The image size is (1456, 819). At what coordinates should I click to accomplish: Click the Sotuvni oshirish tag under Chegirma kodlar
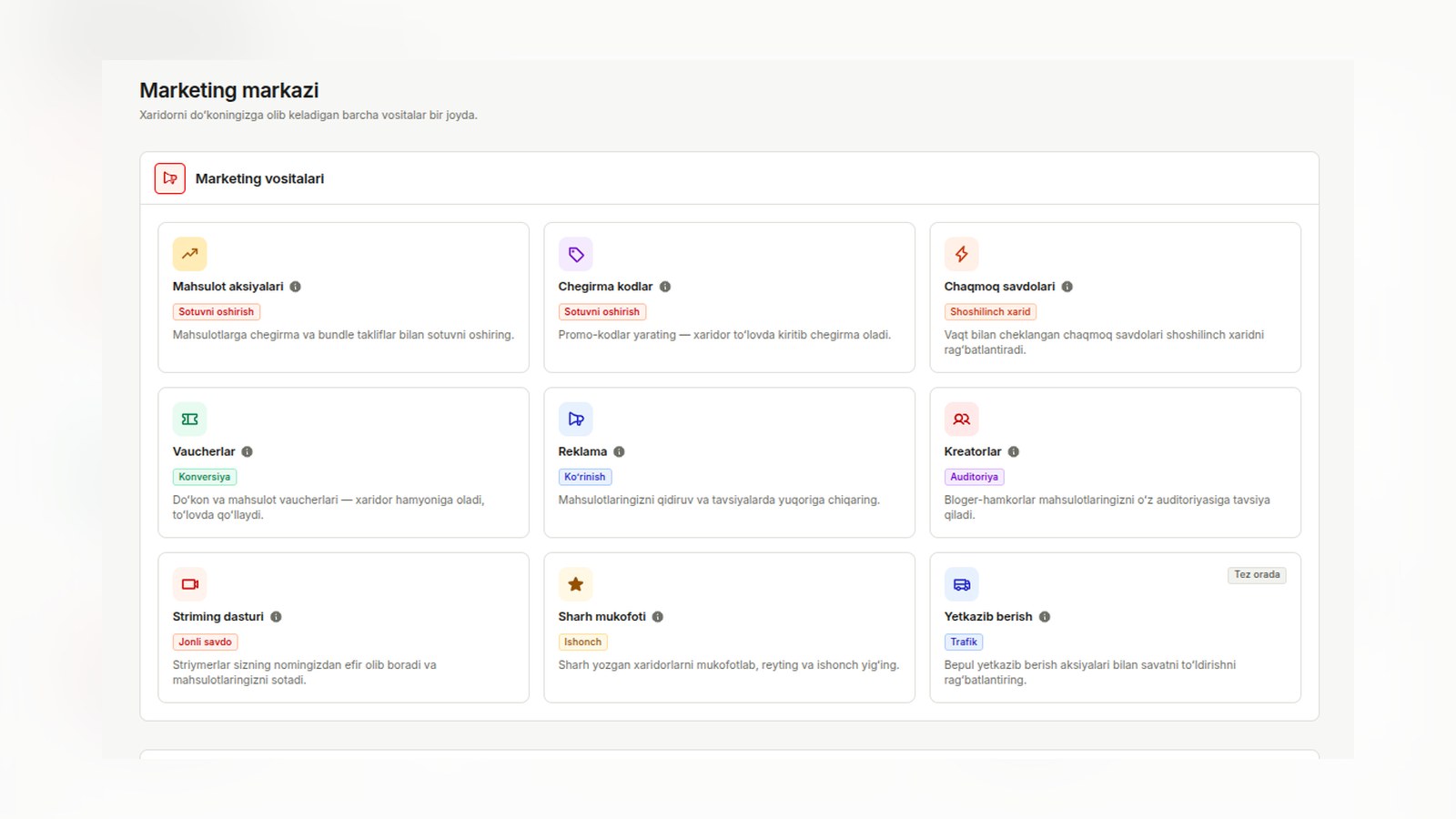(x=602, y=312)
